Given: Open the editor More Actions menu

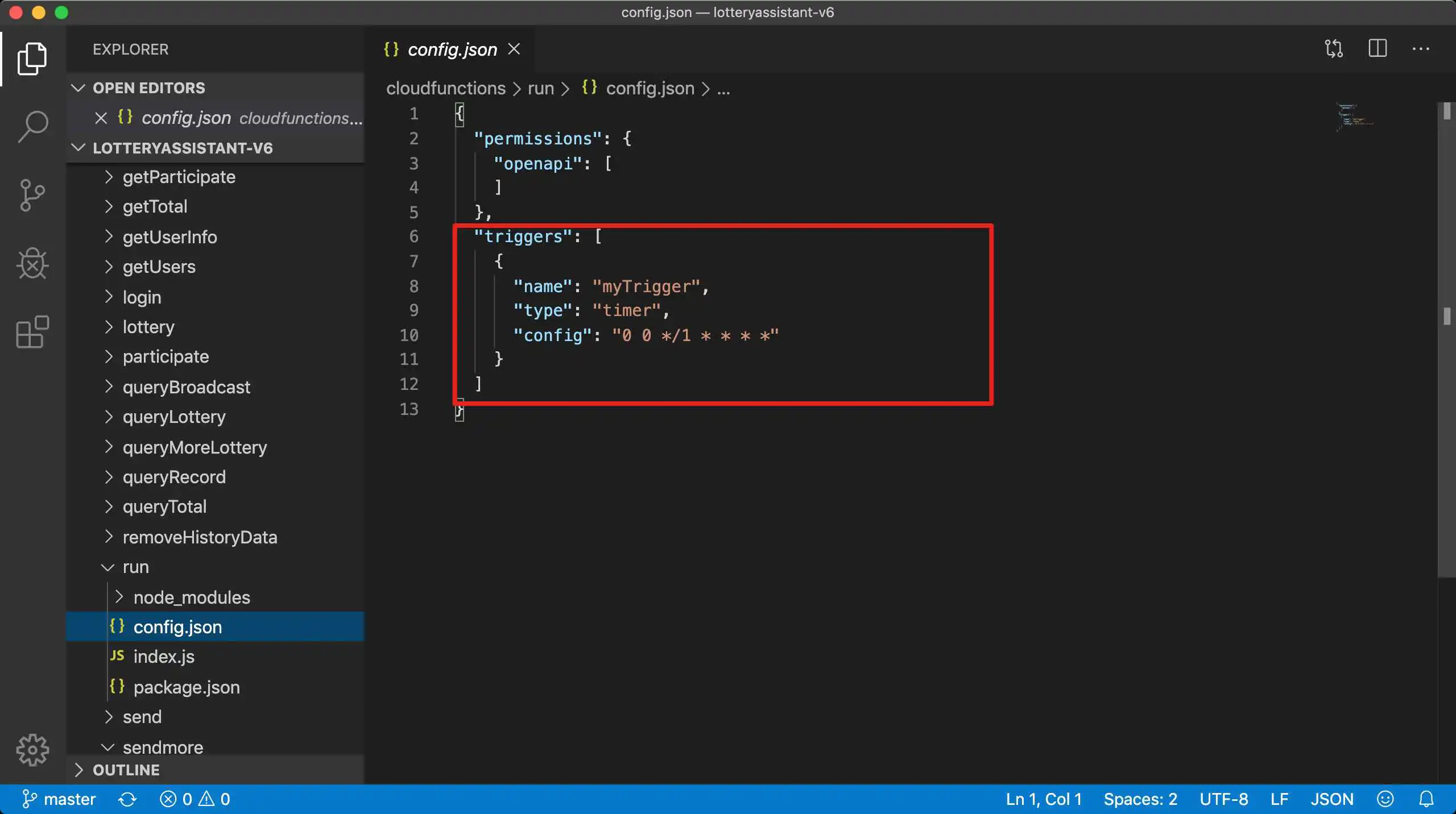Looking at the screenshot, I should point(1420,49).
